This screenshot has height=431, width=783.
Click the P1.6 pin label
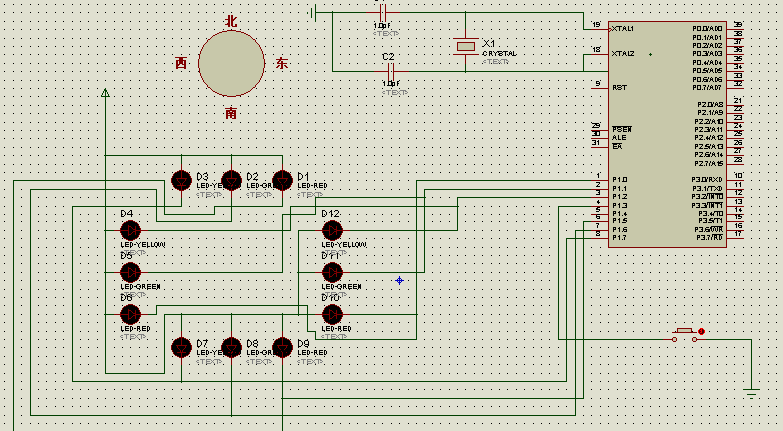coord(620,230)
